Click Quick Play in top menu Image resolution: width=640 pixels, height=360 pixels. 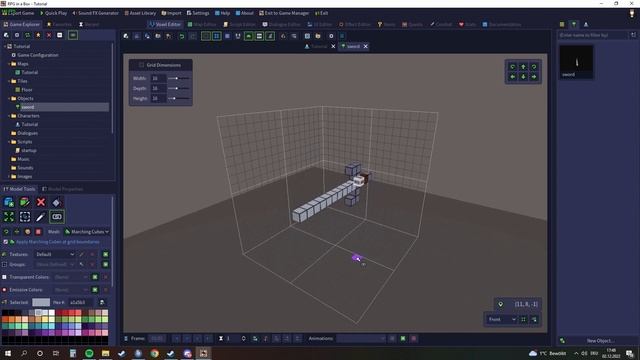53,13
